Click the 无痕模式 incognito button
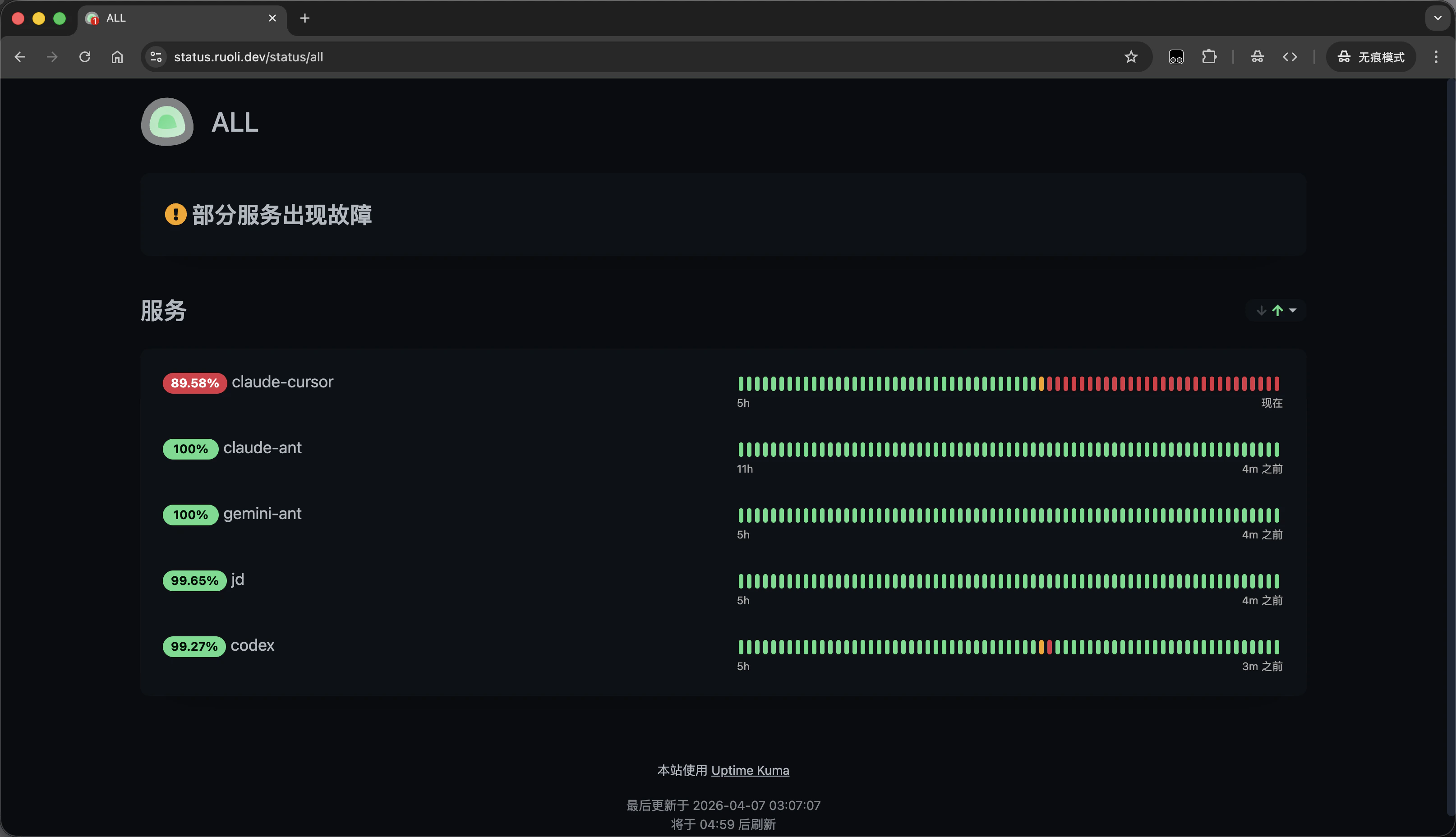This screenshot has width=1456, height=837. 1371,57
